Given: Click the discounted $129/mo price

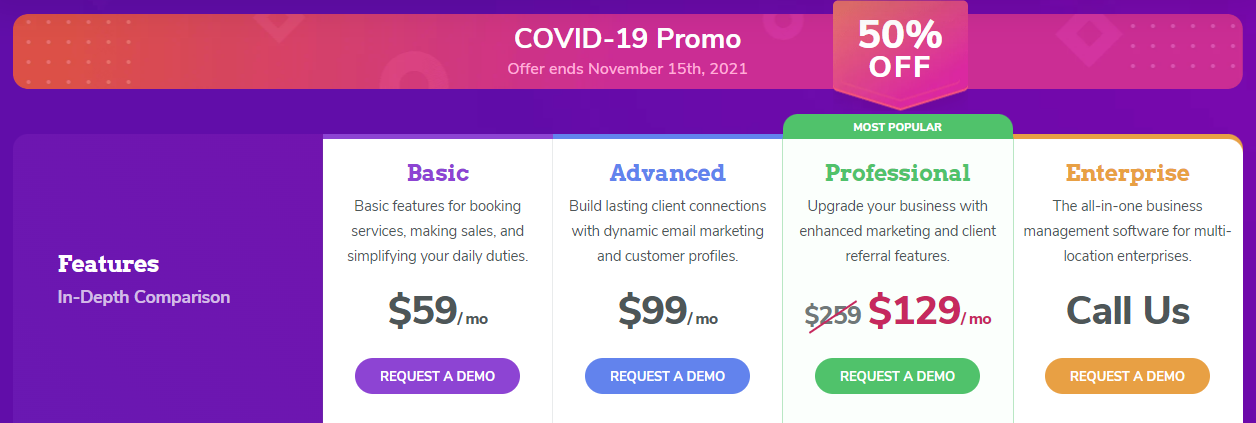Looking at the screenshot, I should tap(930, 311).
